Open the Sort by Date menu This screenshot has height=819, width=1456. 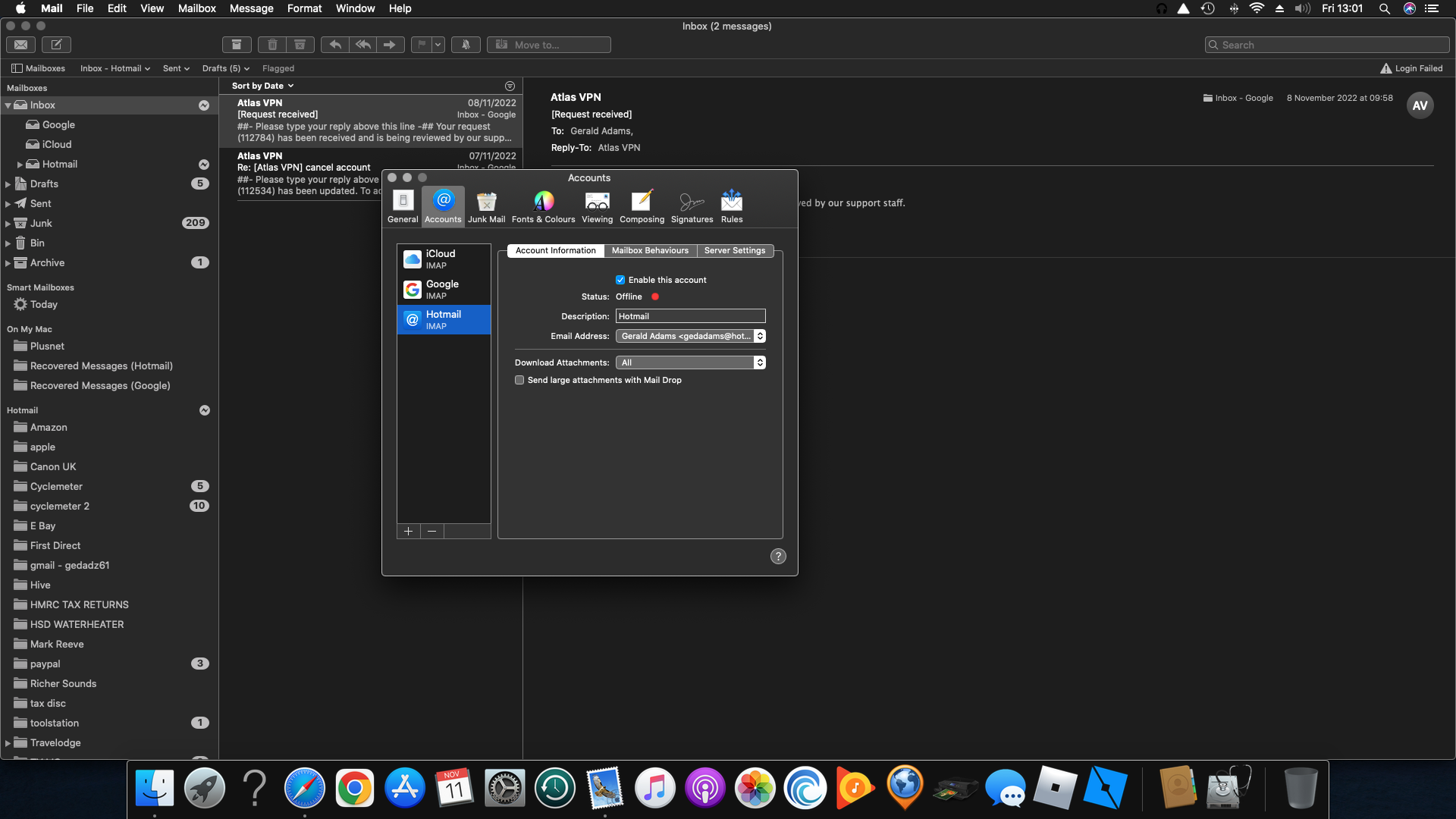point(262,86)
